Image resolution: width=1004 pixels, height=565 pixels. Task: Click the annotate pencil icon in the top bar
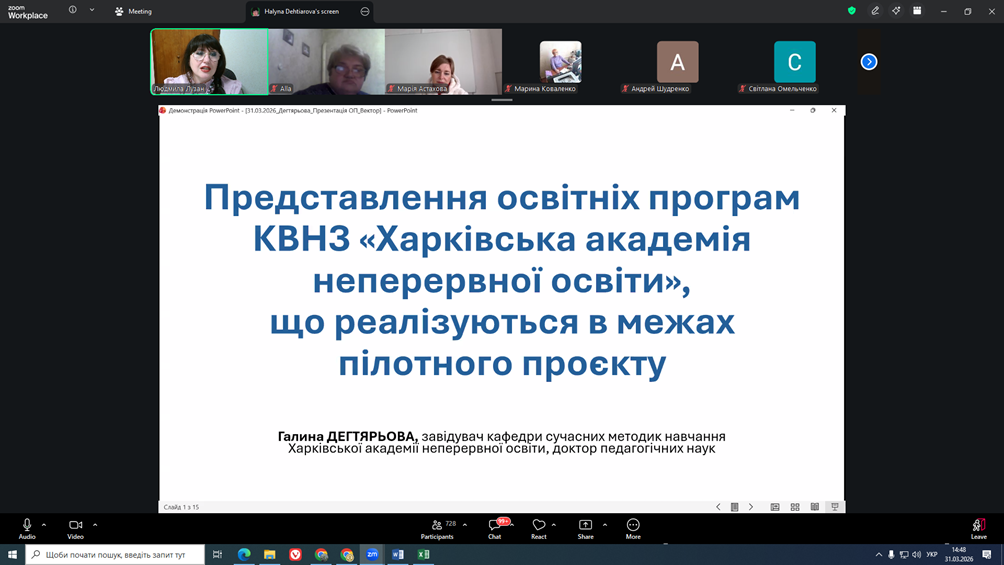[x=875, y=11]
